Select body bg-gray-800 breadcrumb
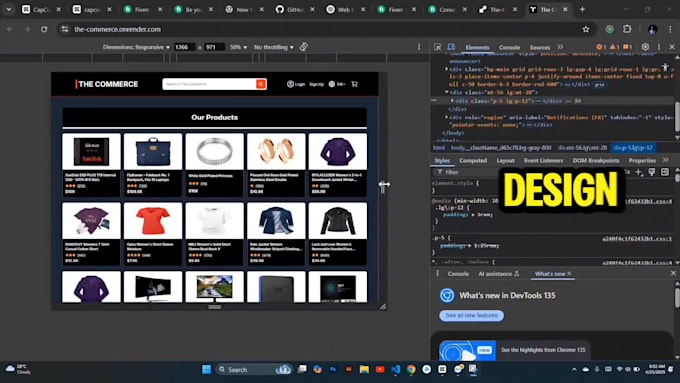 click(501, 148)
